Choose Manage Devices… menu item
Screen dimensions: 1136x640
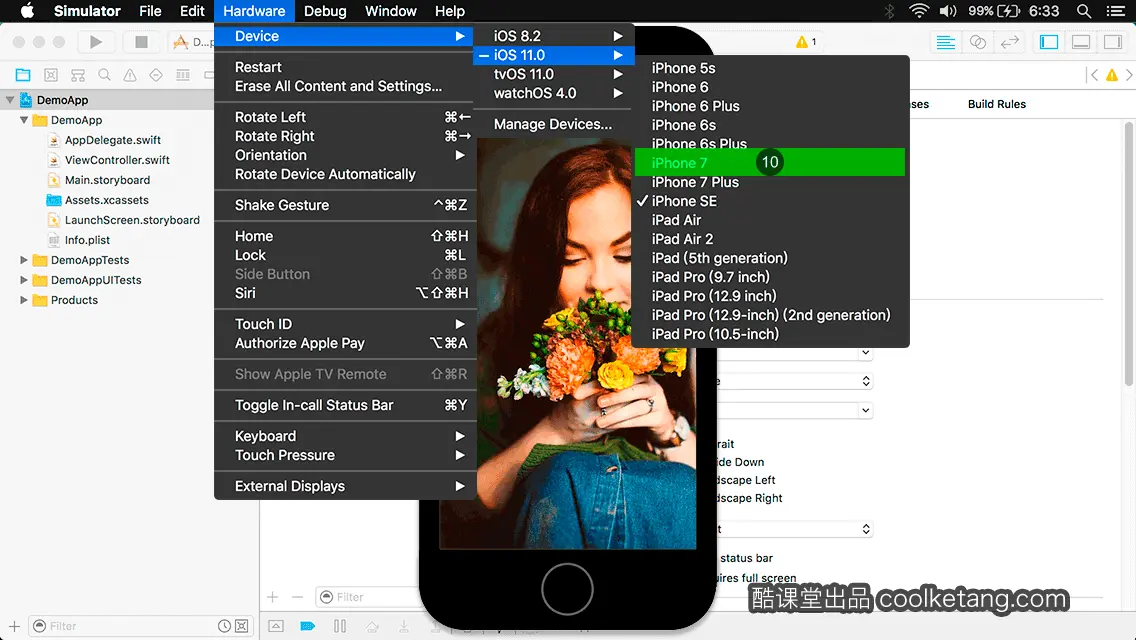tap(554, 124)
